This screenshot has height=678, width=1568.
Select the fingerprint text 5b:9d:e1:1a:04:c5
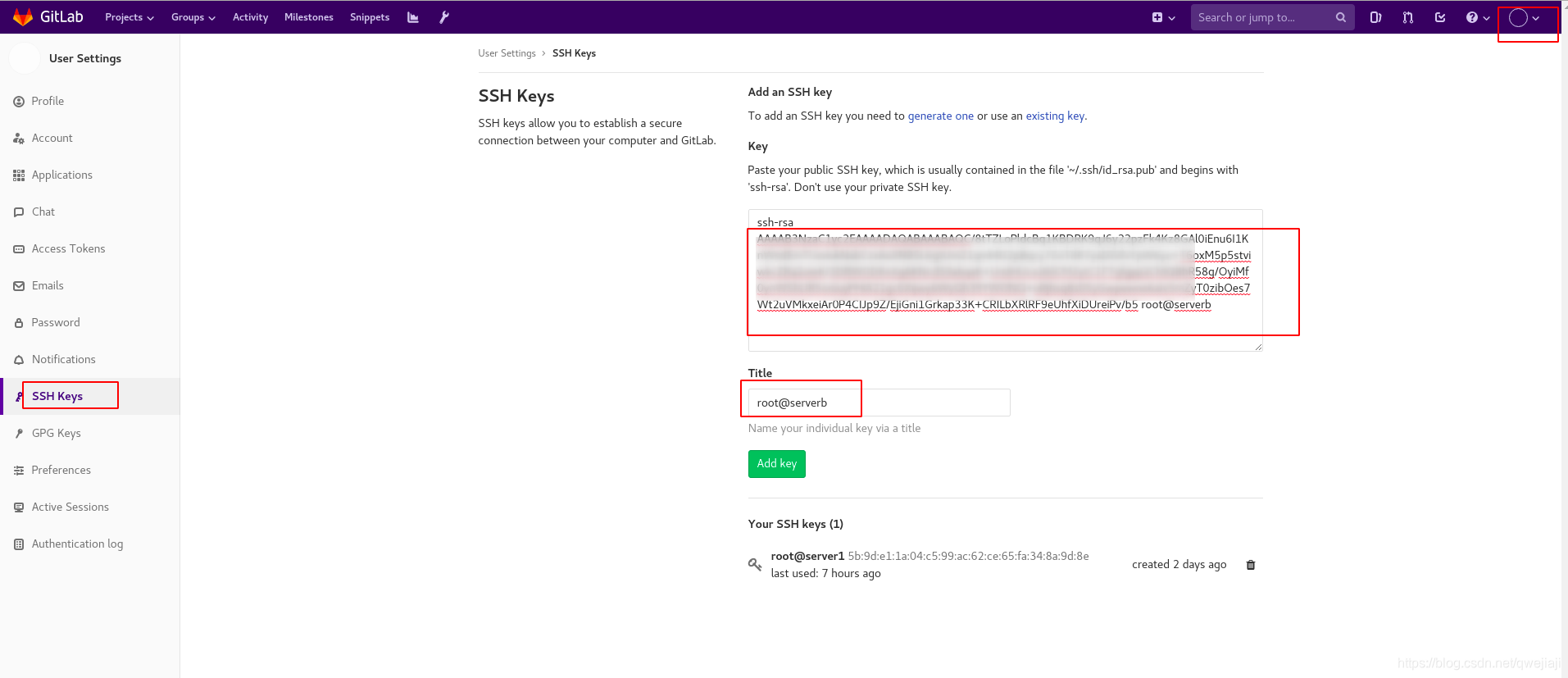pyautogui.click(x=968, y=556)
